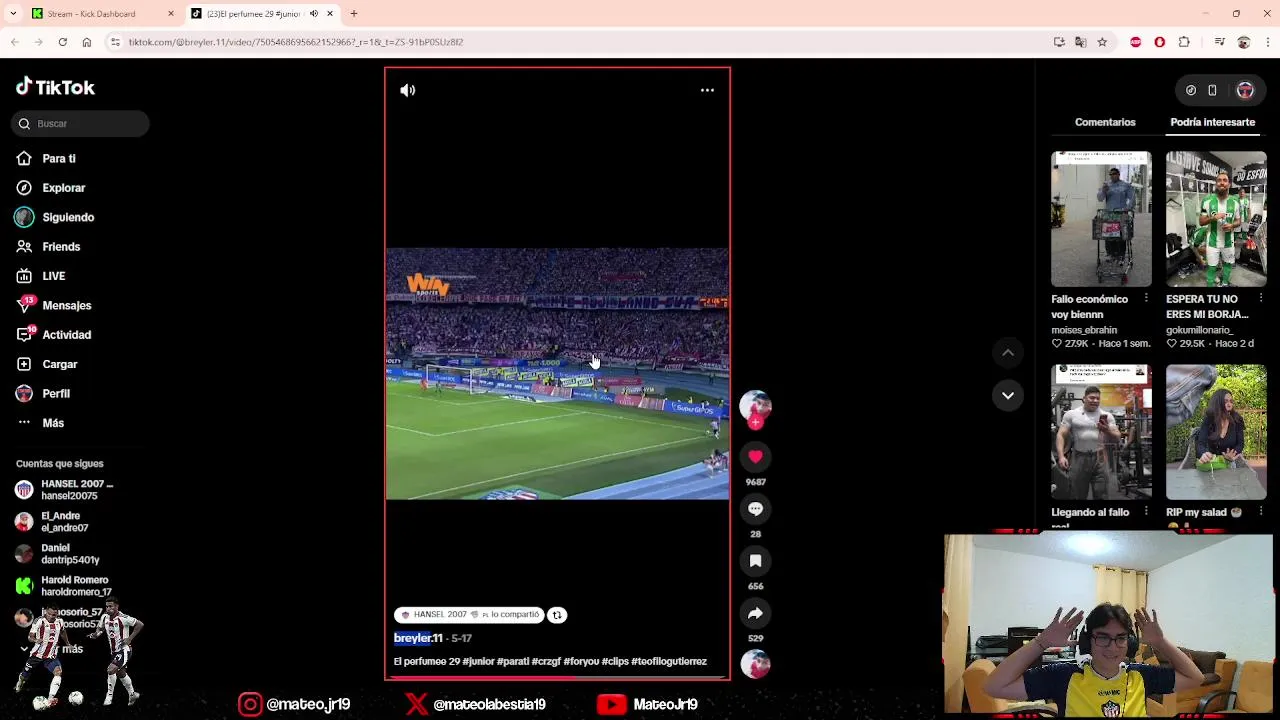Switch to the Comentarios tab

(1105, 122)
